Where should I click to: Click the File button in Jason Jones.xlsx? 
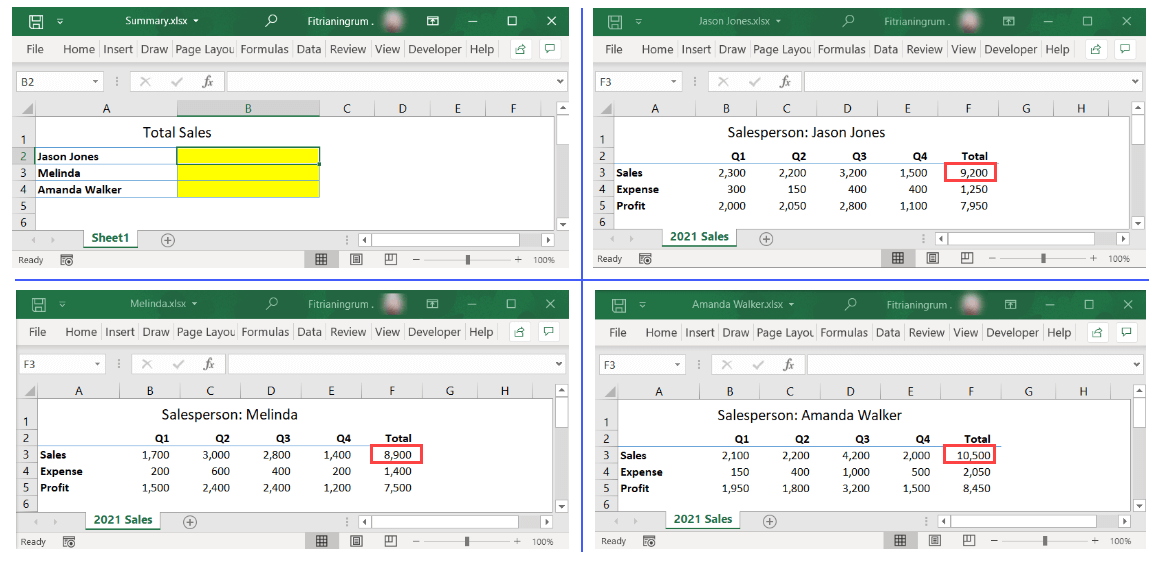[x=613, y=49]
